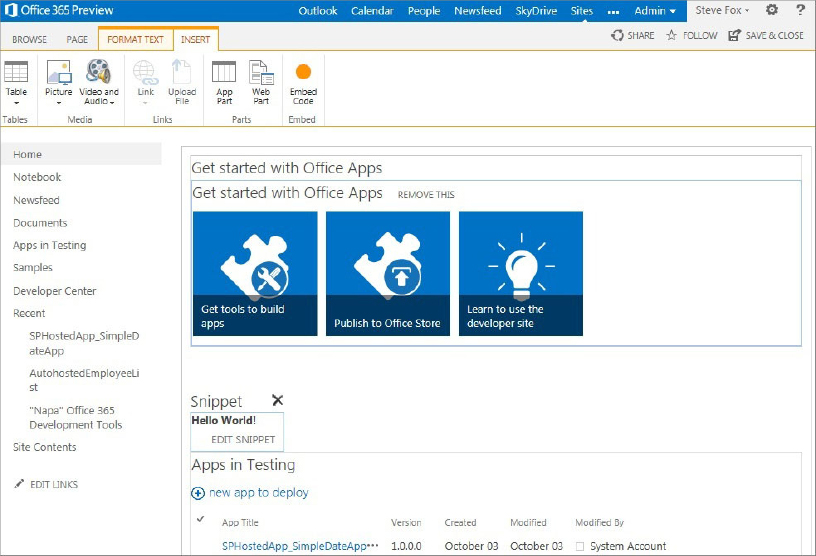The image size is (816, 556).
Task: Toggle the System Account presence checkbox
Action: pyautogui.click(x=580, y=546)
